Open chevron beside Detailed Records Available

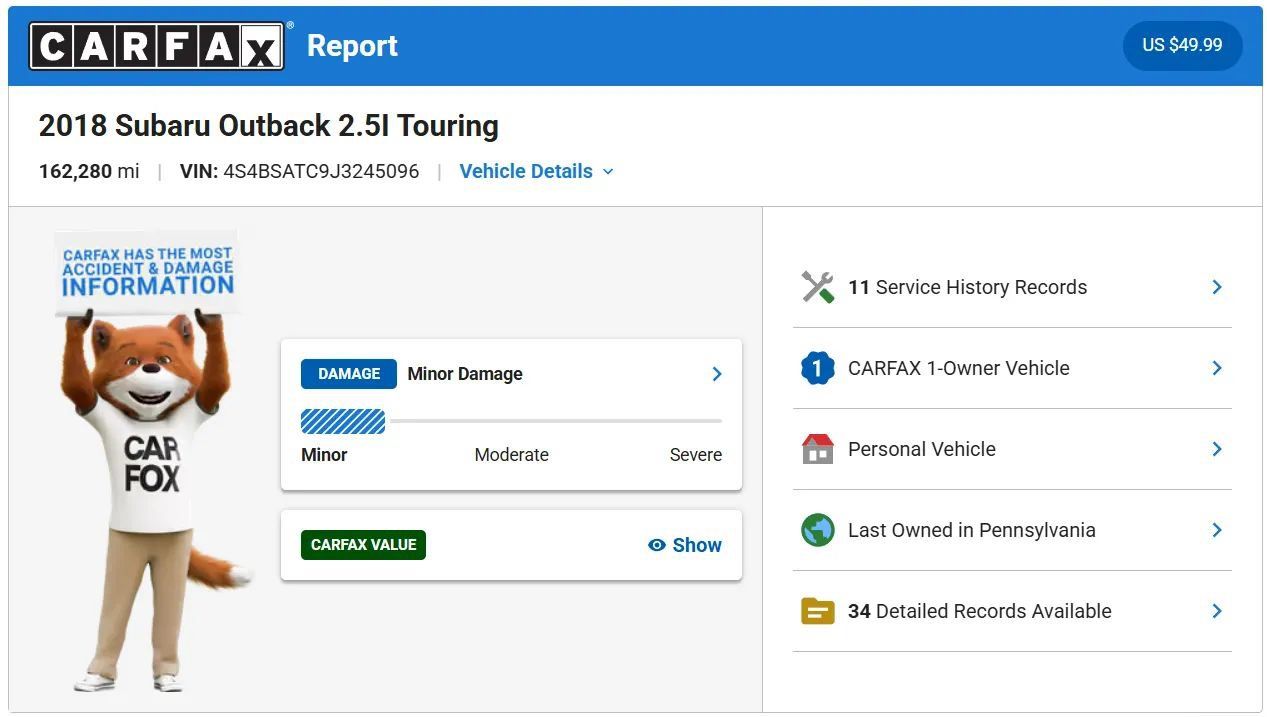point(1217,611)
